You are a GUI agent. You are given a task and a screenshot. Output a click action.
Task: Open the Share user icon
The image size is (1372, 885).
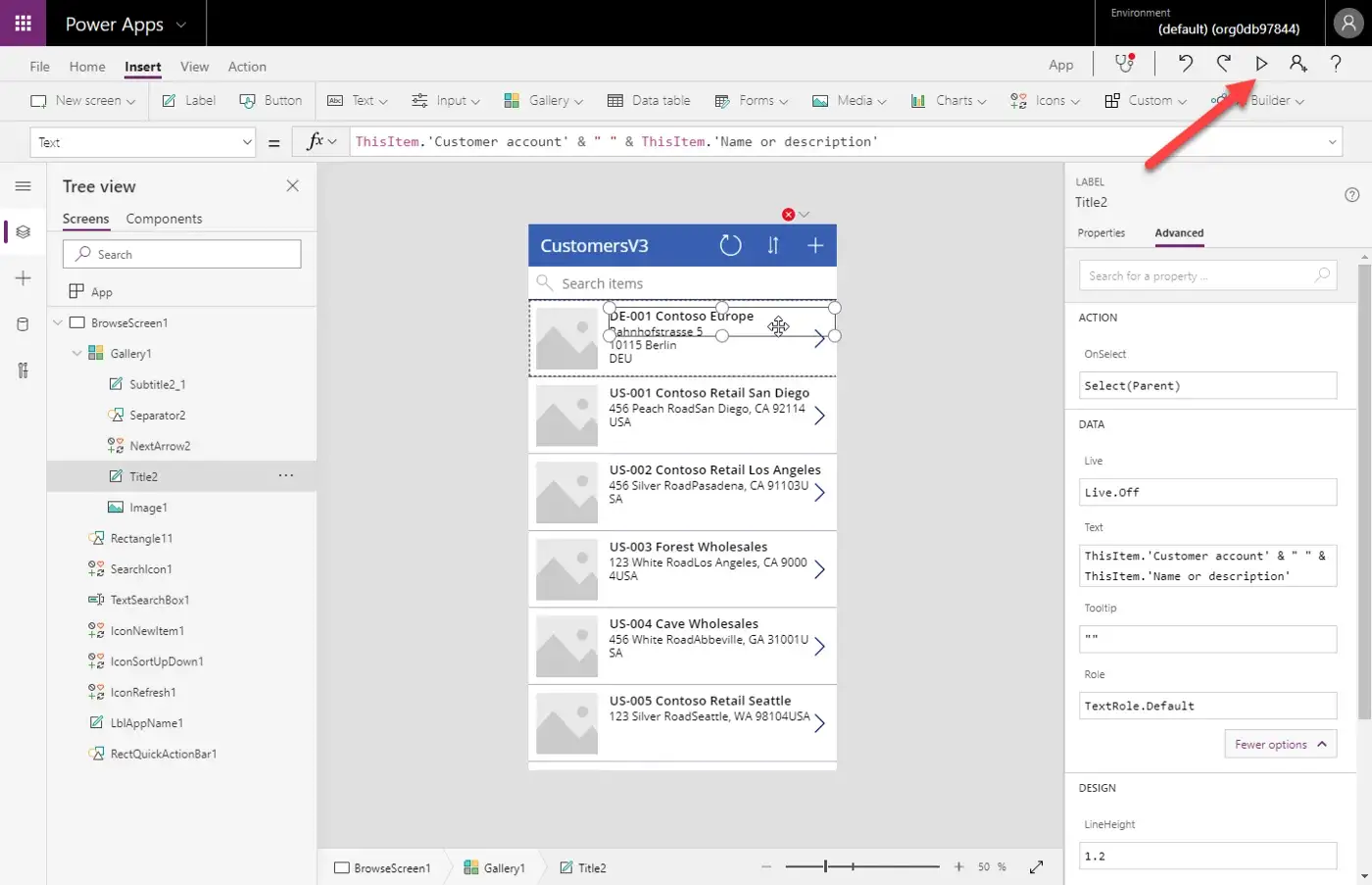click(x=1298, y=64)
